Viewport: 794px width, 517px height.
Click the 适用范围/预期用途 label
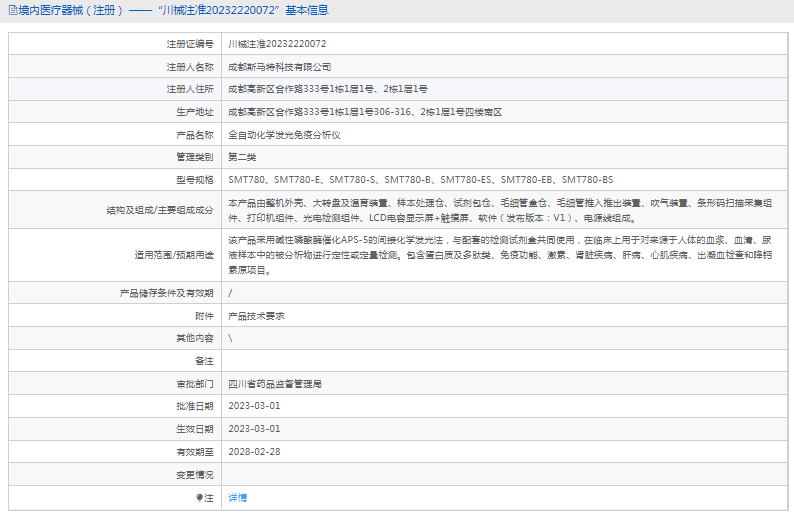[x=174, y=255]
